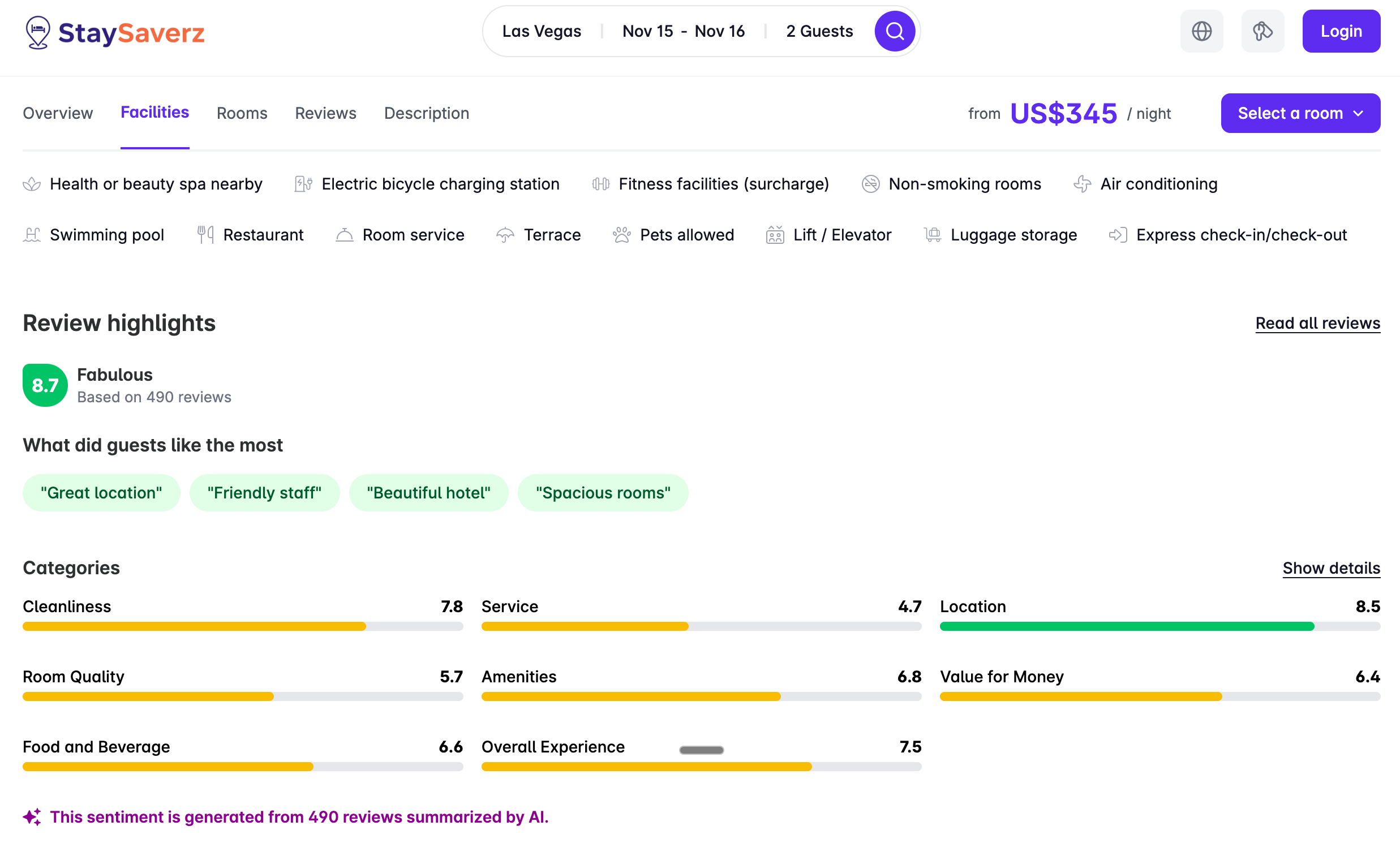
Task: Open the 2 Guests selector
Action: (x=819, y=31)
